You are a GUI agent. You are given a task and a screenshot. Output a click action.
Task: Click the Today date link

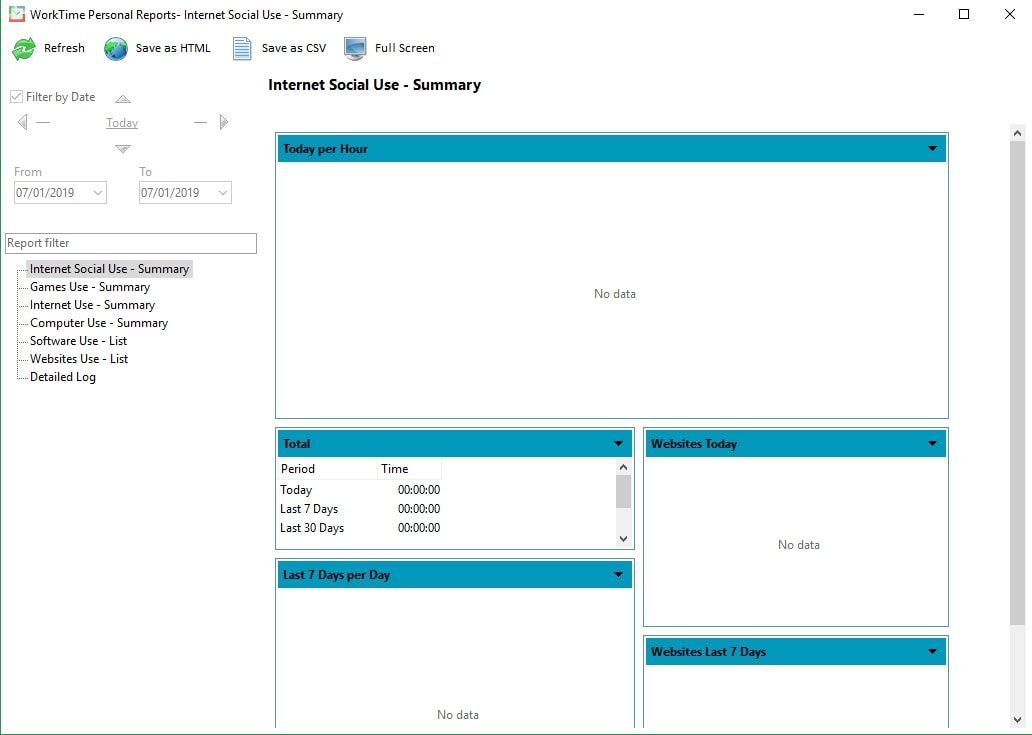coord(122,123)
